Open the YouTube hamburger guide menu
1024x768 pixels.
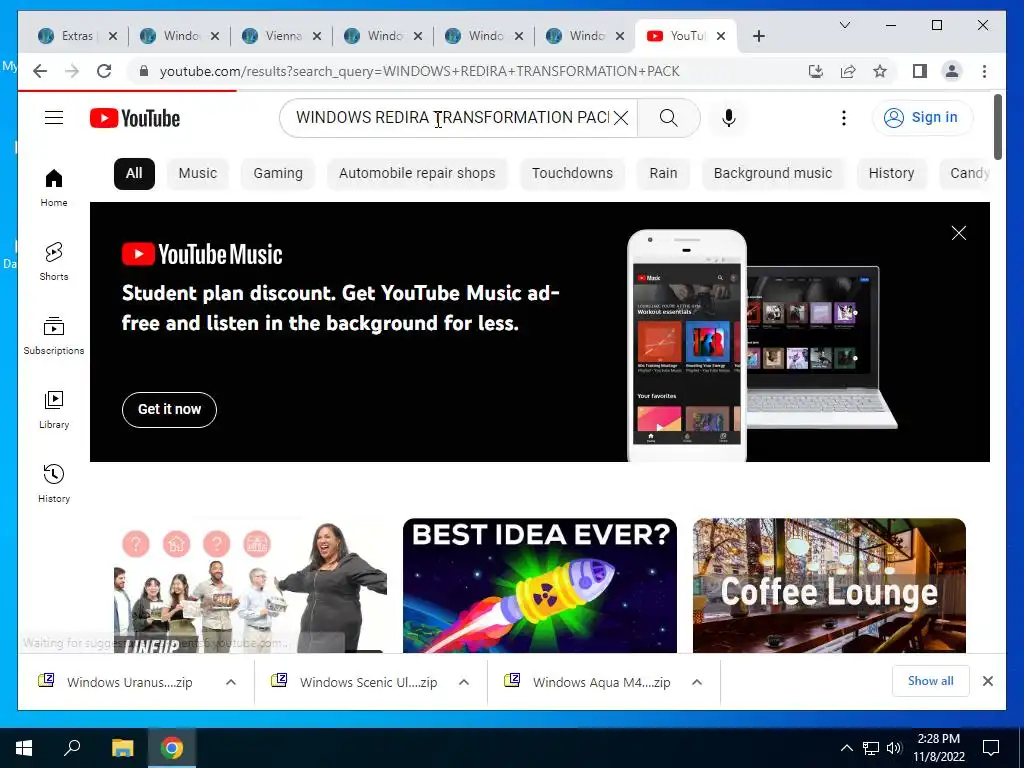tap(54, 118)
